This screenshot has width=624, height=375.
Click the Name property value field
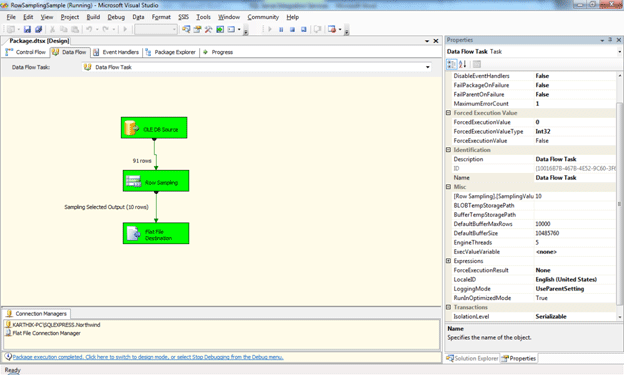575,178
